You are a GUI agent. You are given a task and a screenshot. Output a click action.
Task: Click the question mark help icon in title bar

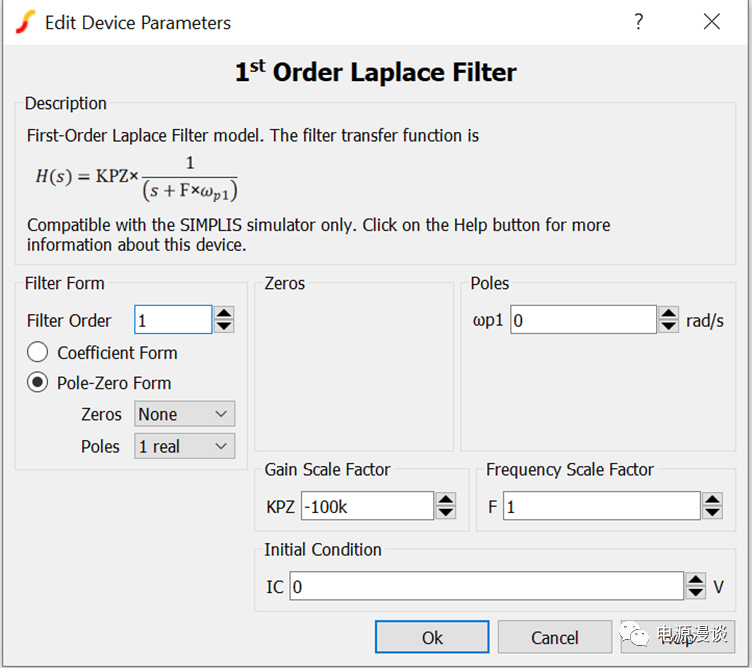pyautogui.click(x=639, y=22)
